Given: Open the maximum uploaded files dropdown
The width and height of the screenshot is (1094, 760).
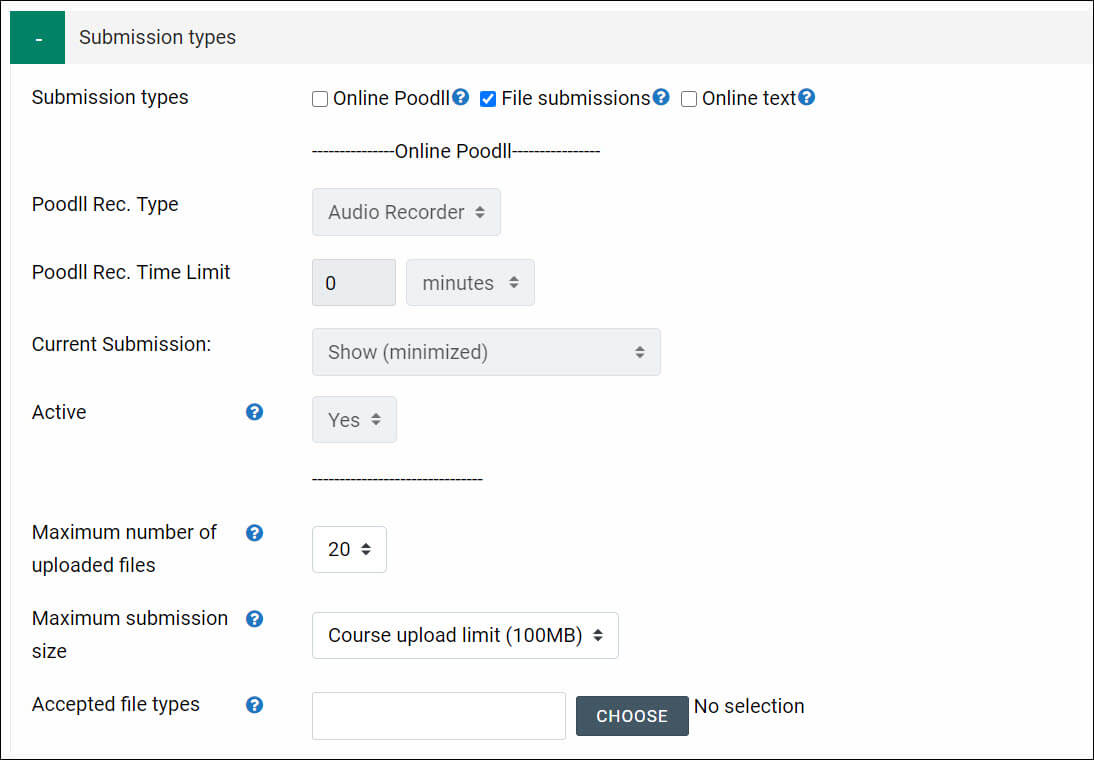Looking at the screenshot, I should coord(349,550).
